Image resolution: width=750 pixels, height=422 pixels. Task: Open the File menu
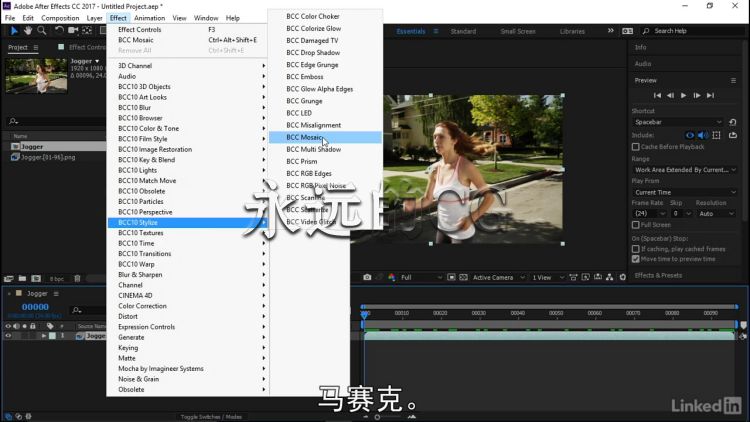pos(10,18)
